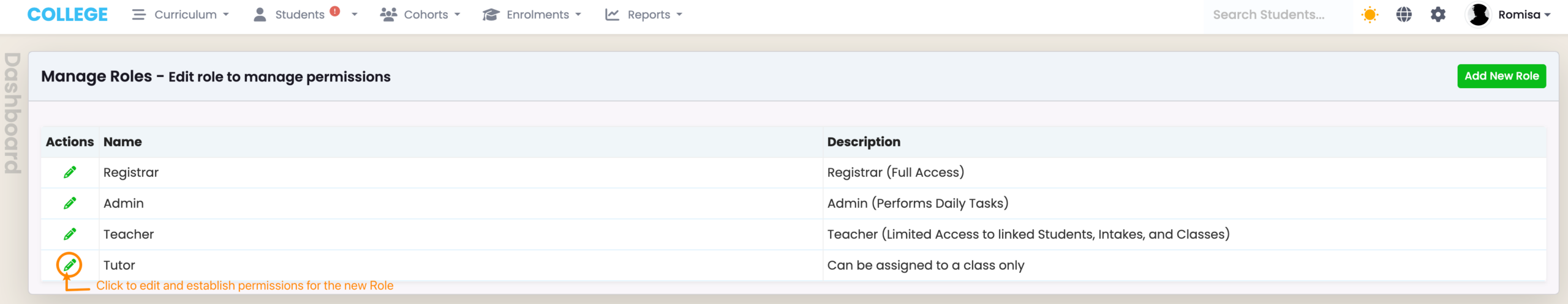The width and height of the screenshot is (1568, 304).
Task: Click the red Students alert badge
Action: (334, 11)
